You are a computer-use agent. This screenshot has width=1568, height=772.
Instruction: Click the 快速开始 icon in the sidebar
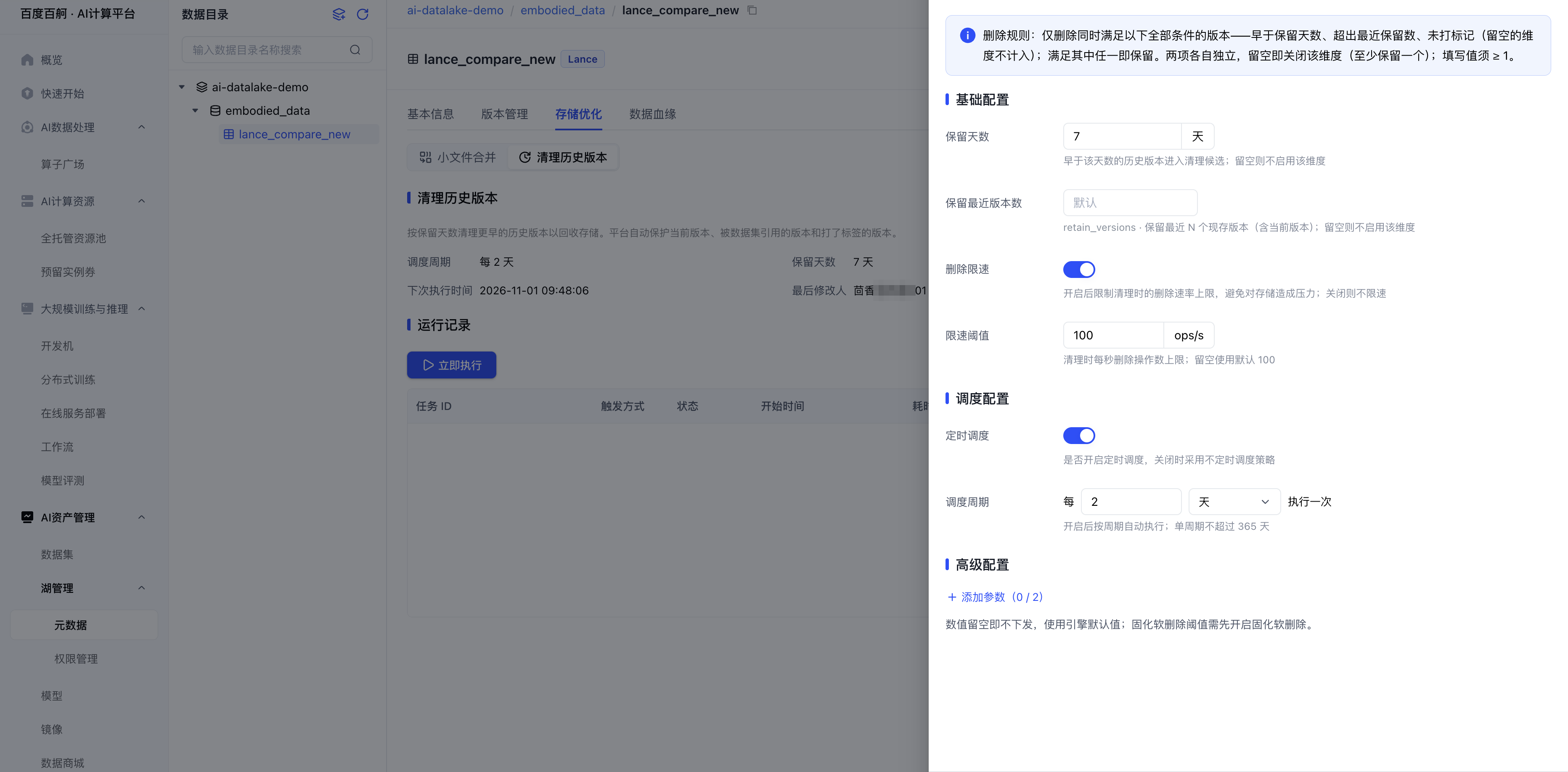27,93
